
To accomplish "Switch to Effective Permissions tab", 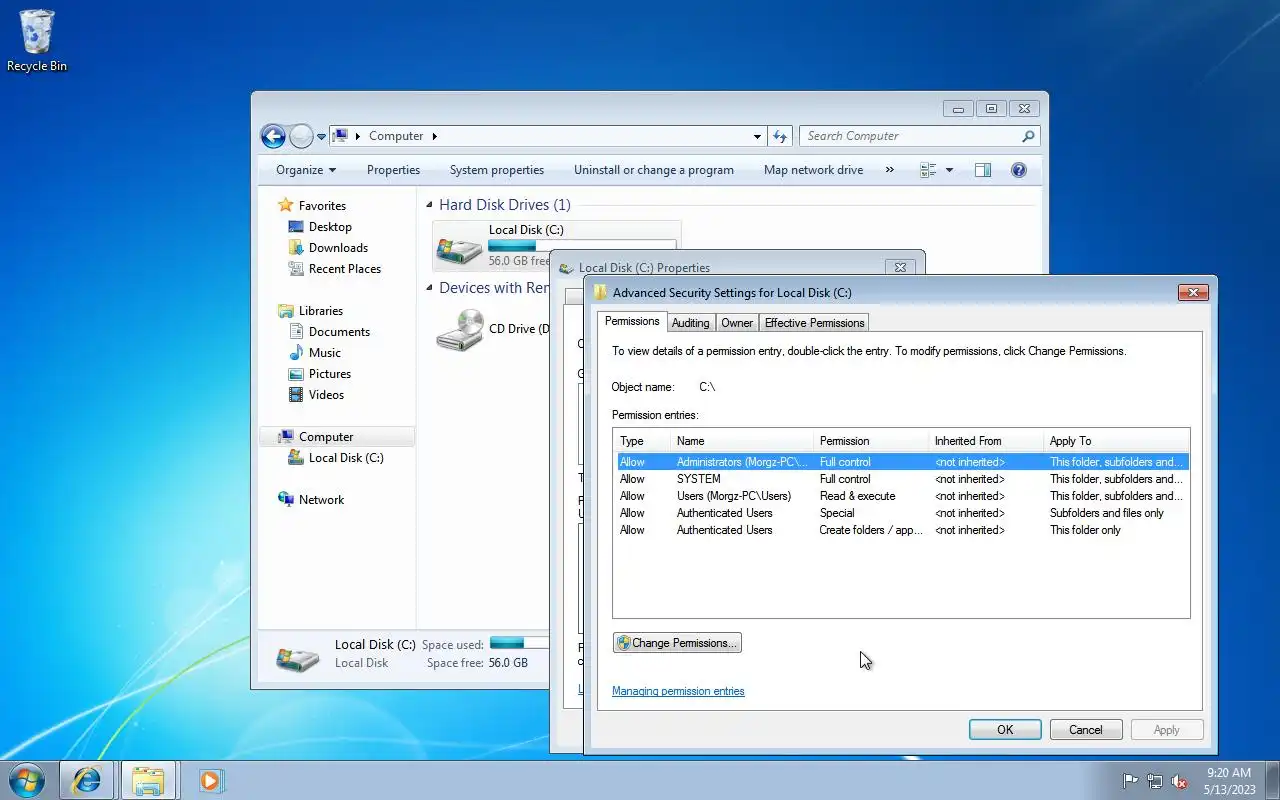I will 814,323.
